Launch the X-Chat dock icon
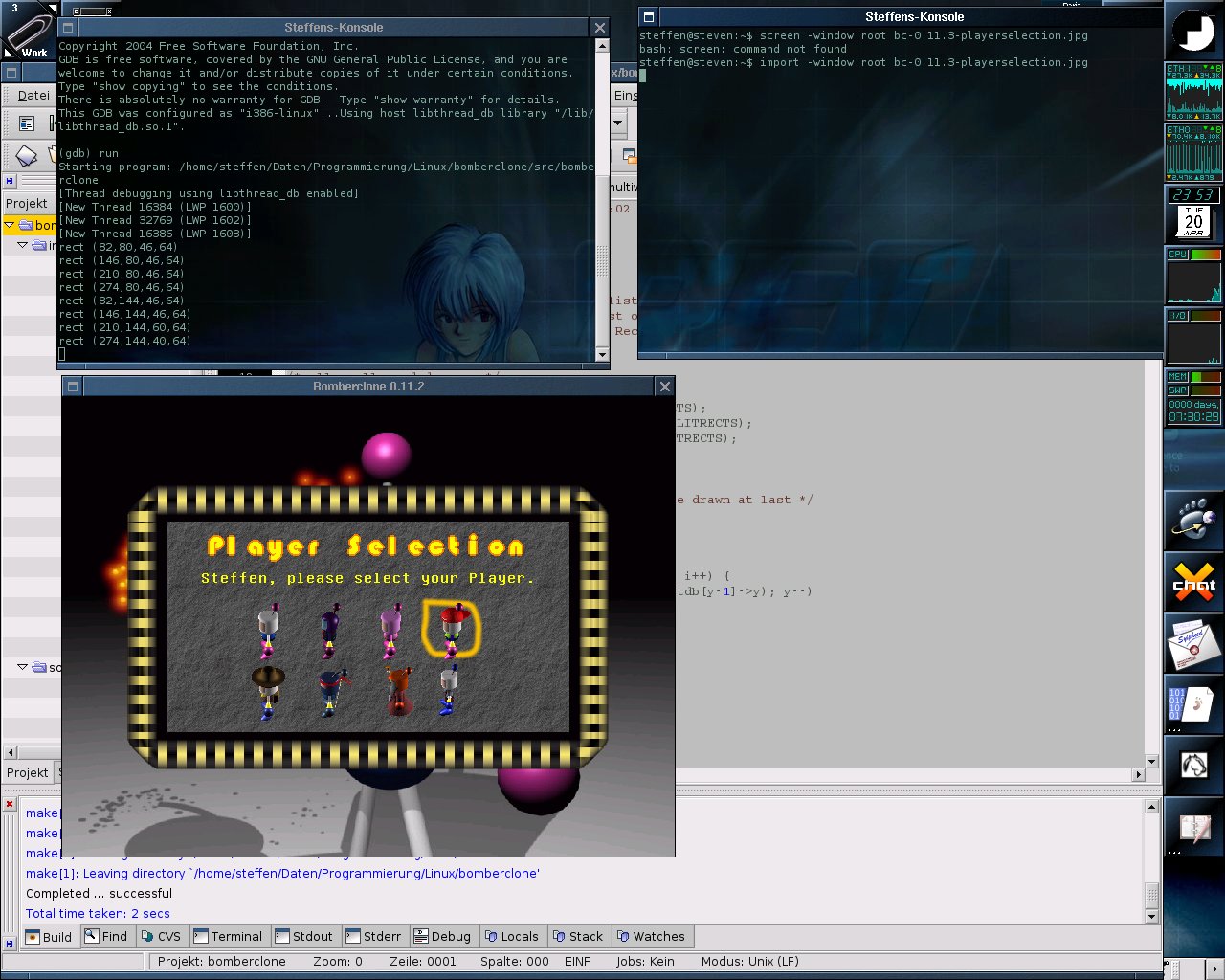The height and width of the screenshot is (980, 1225). [x=1193, y=582]
